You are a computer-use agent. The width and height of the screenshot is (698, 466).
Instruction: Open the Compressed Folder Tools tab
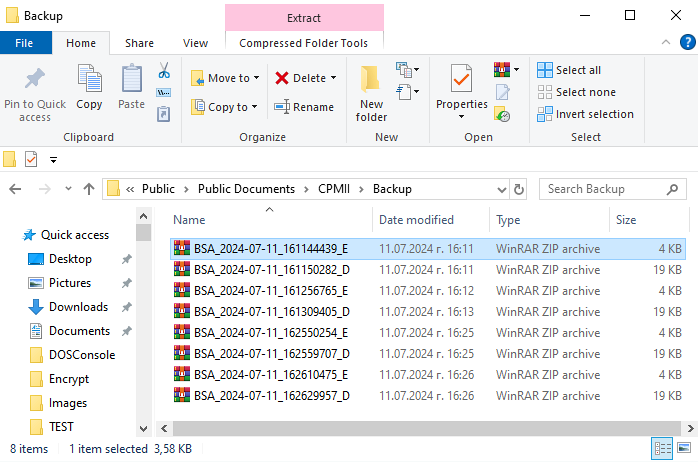[x=304, y=43]
